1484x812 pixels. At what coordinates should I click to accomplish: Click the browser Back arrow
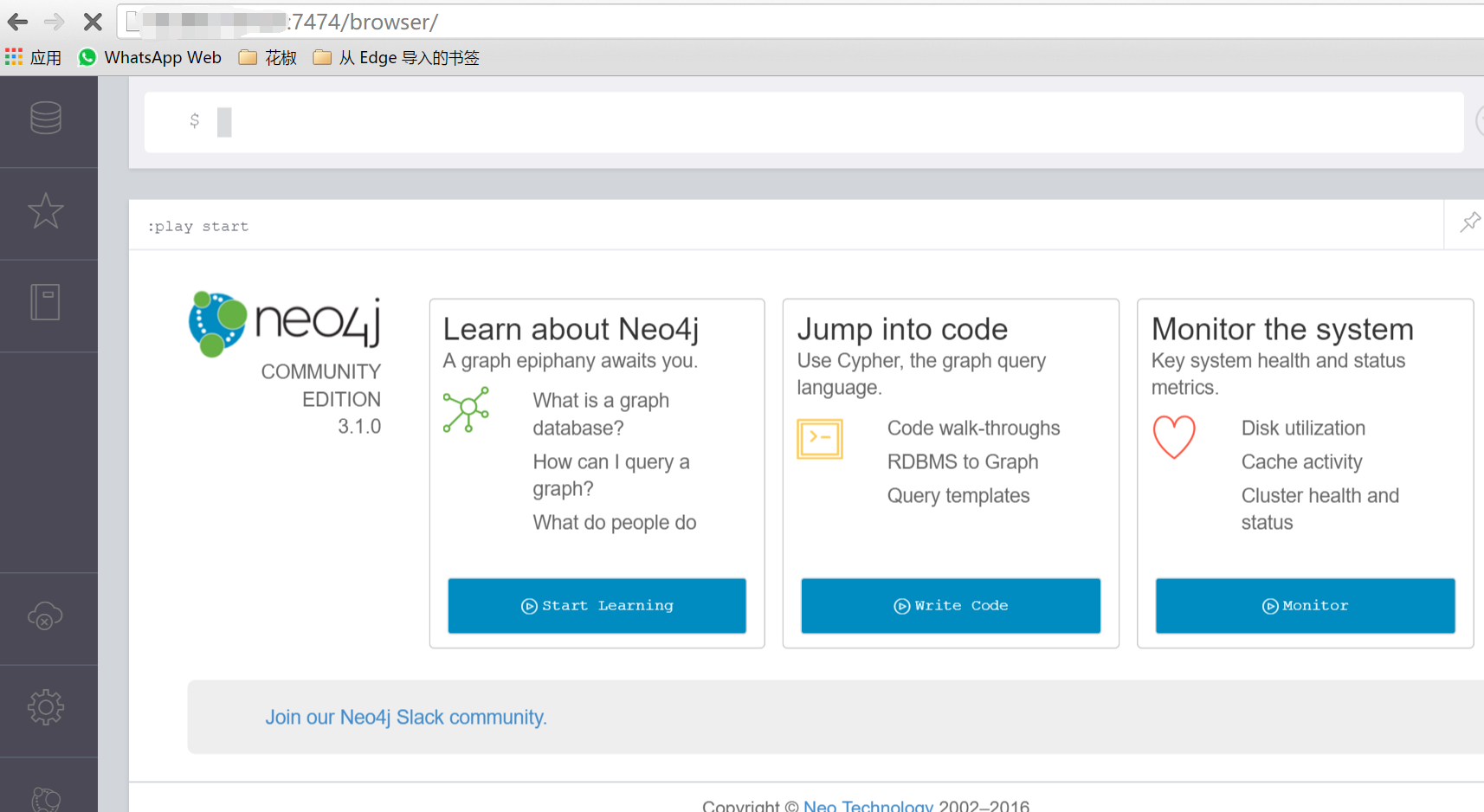pos(17,22)
